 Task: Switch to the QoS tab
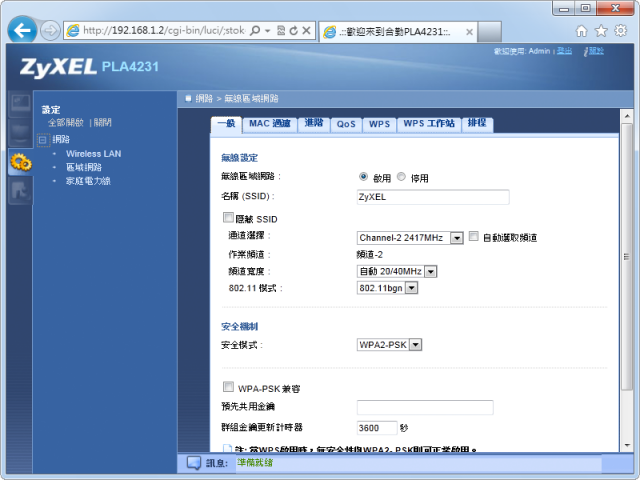pyautogui.click(x=346, y=124)
